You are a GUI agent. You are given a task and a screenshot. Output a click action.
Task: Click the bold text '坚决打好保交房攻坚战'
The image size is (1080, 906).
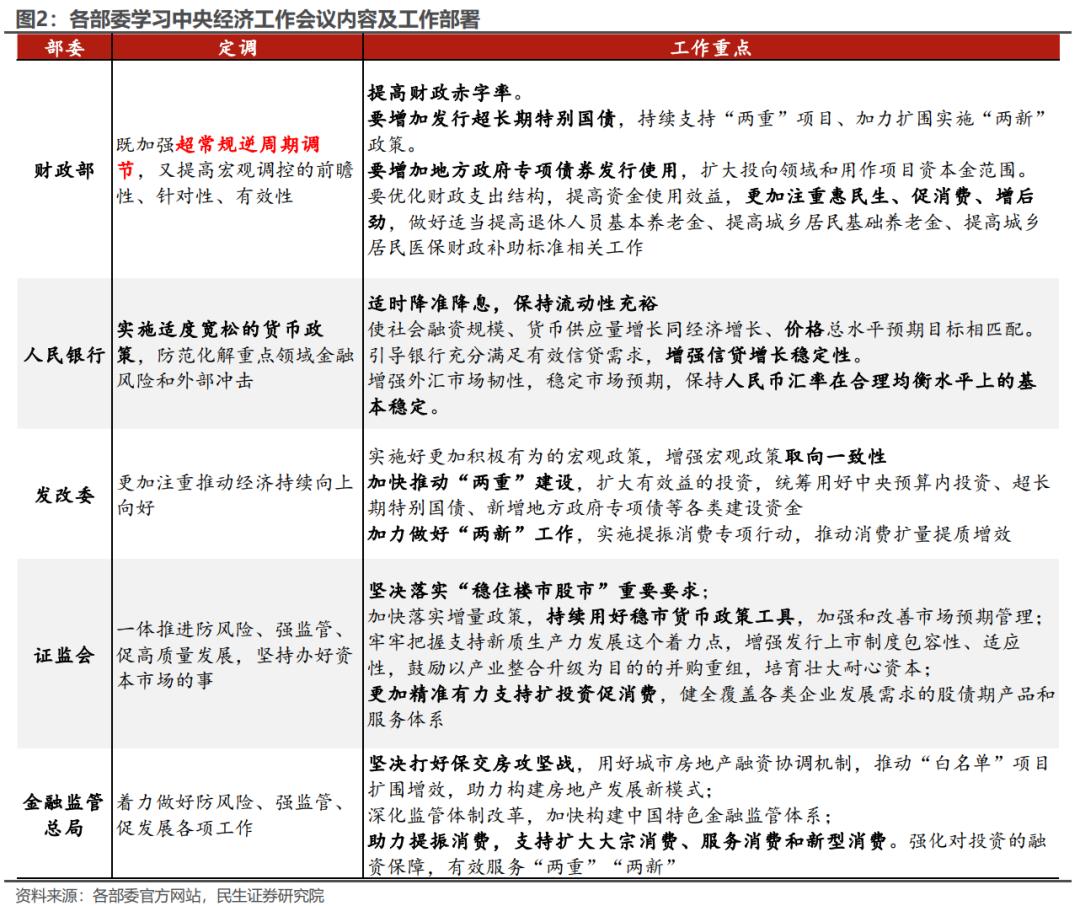click(x=469, y=765)
